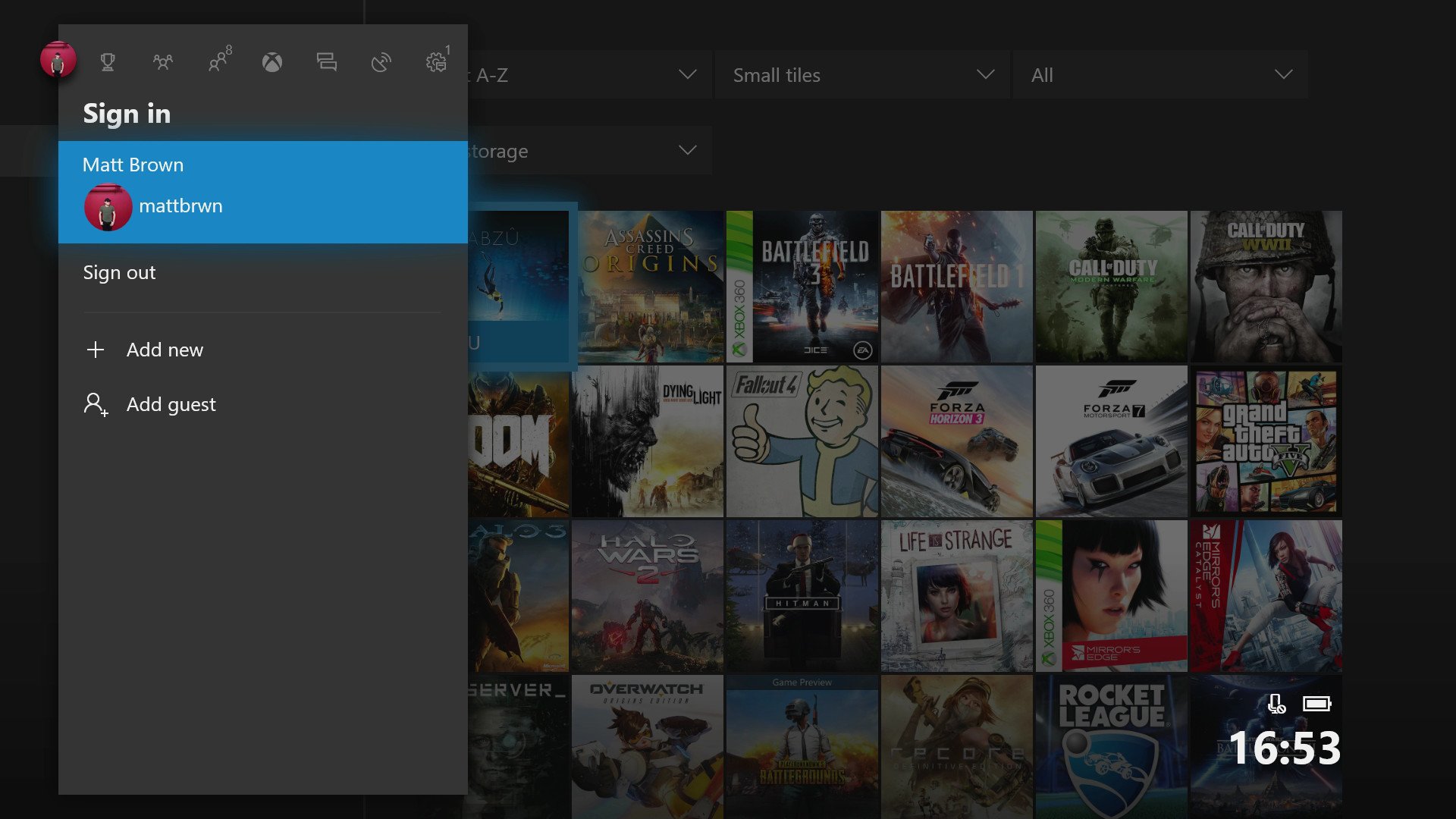This screenshot has height=819, width=1456.
Task: Open the Messages chat icon
Action: click(325, 60)
